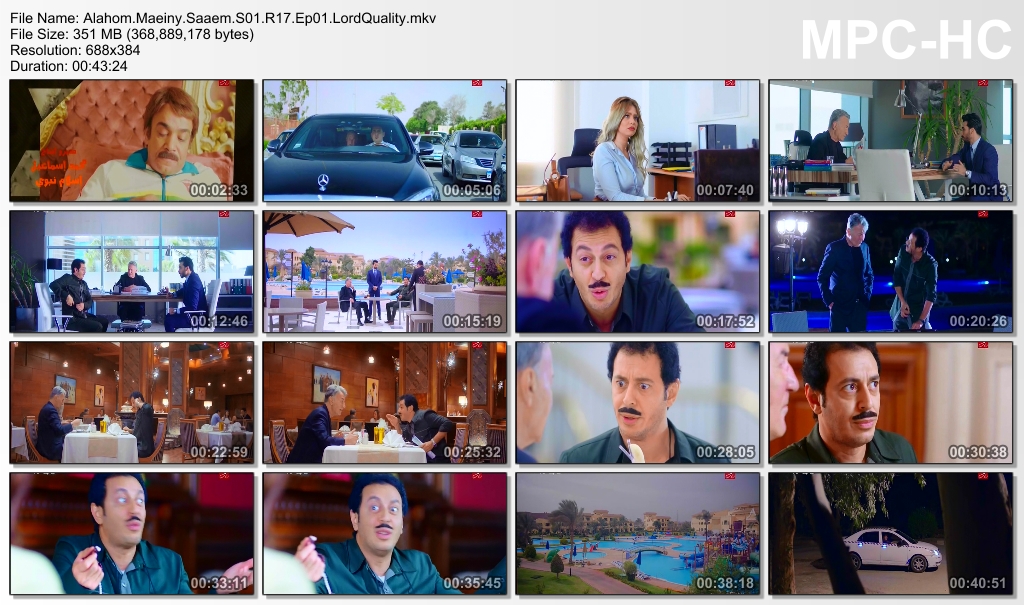
Task: Select the thumbnail at 00:35:45
Action: click(x=385, y=534)
